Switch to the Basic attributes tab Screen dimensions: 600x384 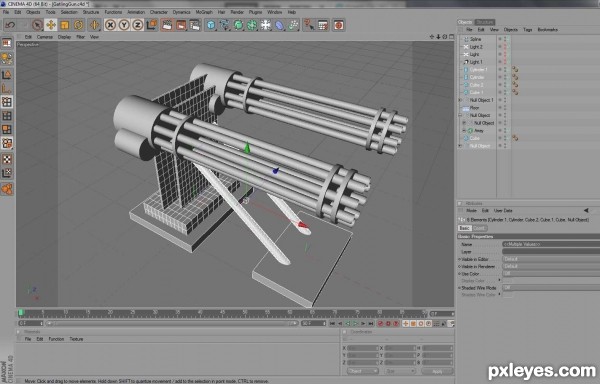pos(464,228)
